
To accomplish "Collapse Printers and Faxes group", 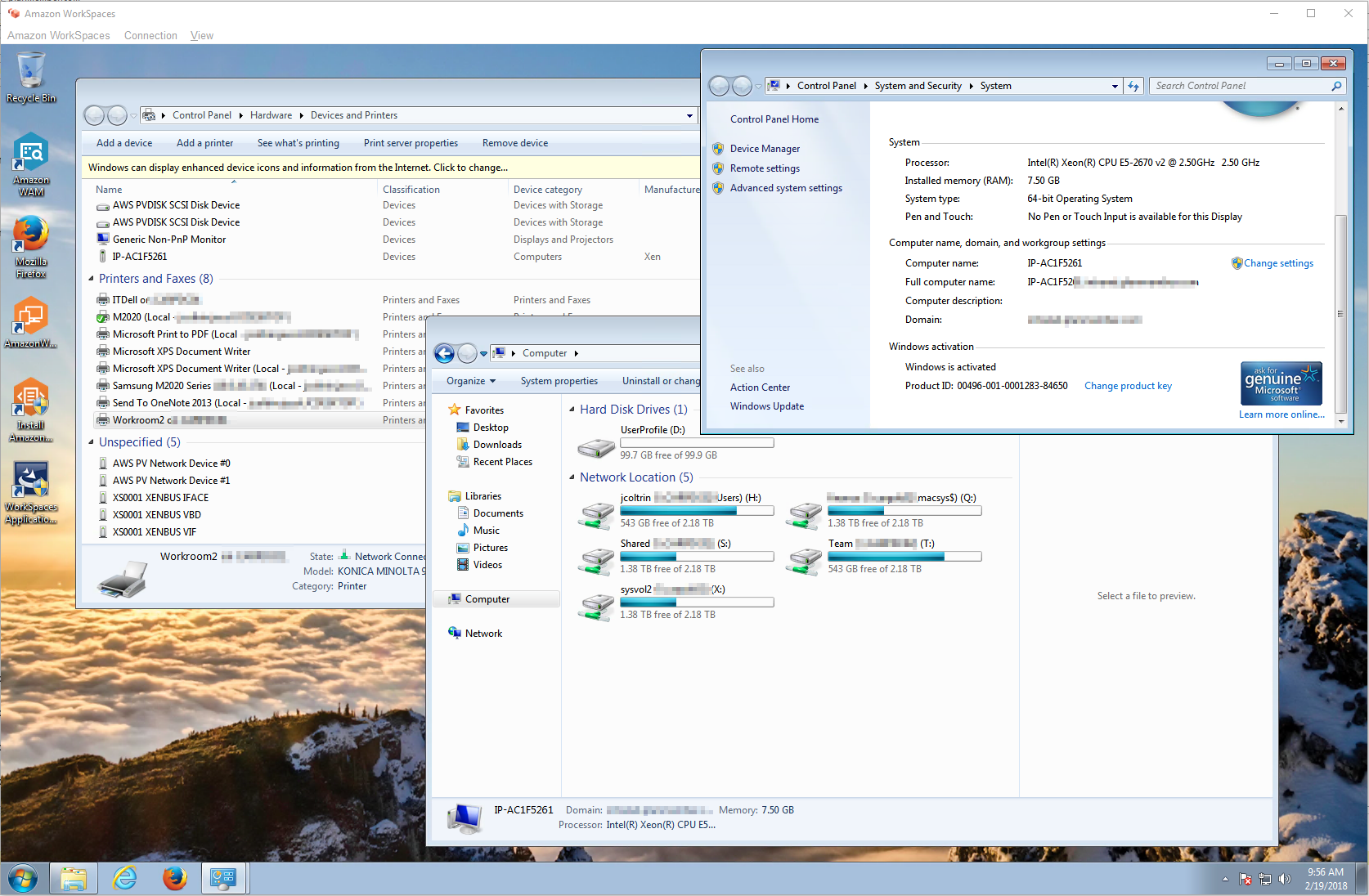I will point(92,279).
